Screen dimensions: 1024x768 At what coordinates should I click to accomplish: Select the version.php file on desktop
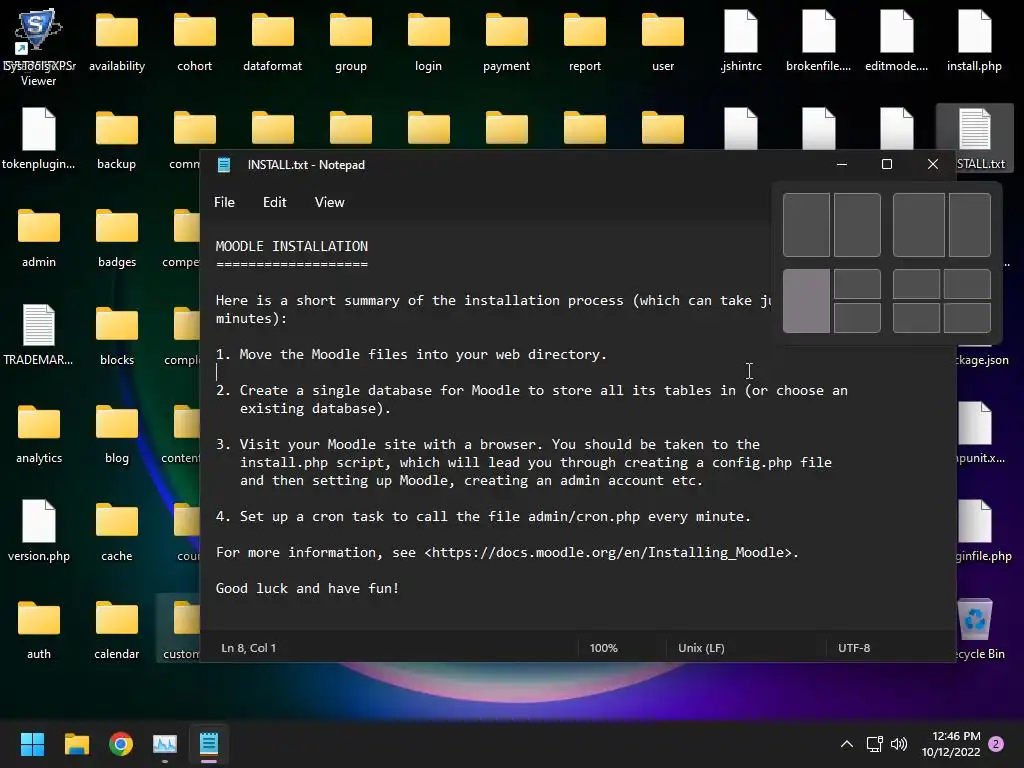tap(39, 531)
